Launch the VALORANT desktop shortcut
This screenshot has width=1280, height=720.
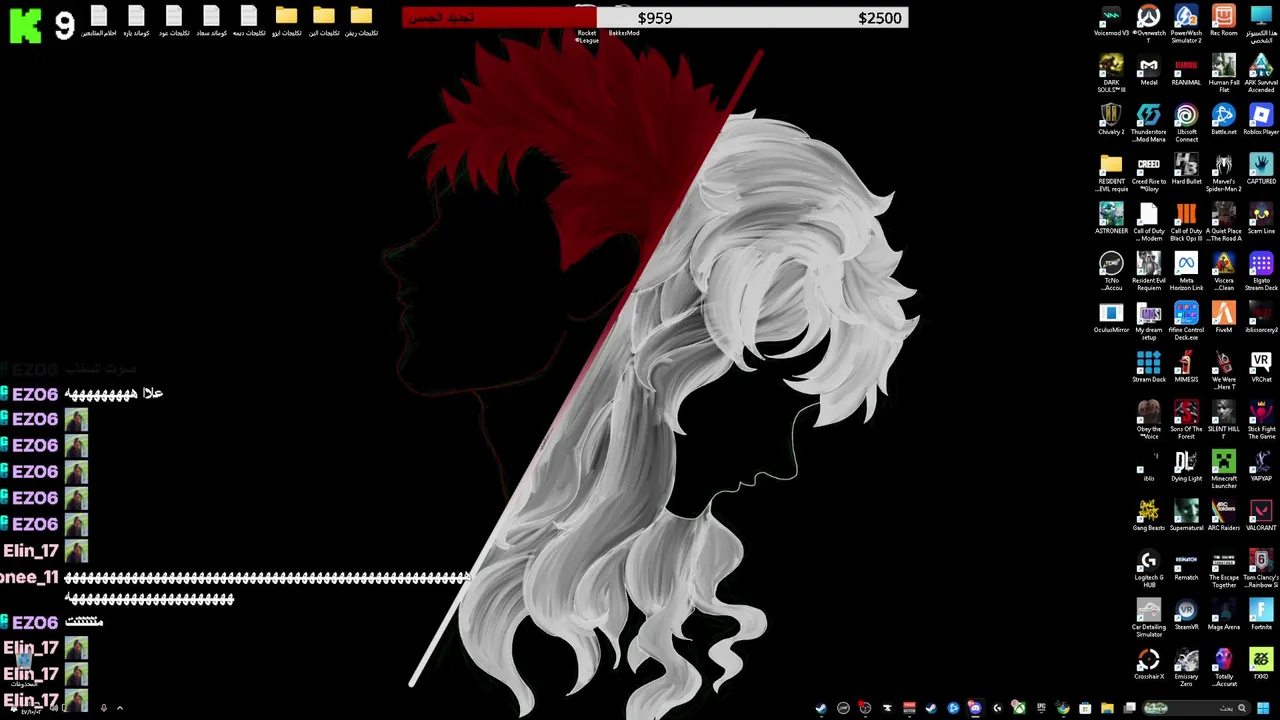[1261, 516]
